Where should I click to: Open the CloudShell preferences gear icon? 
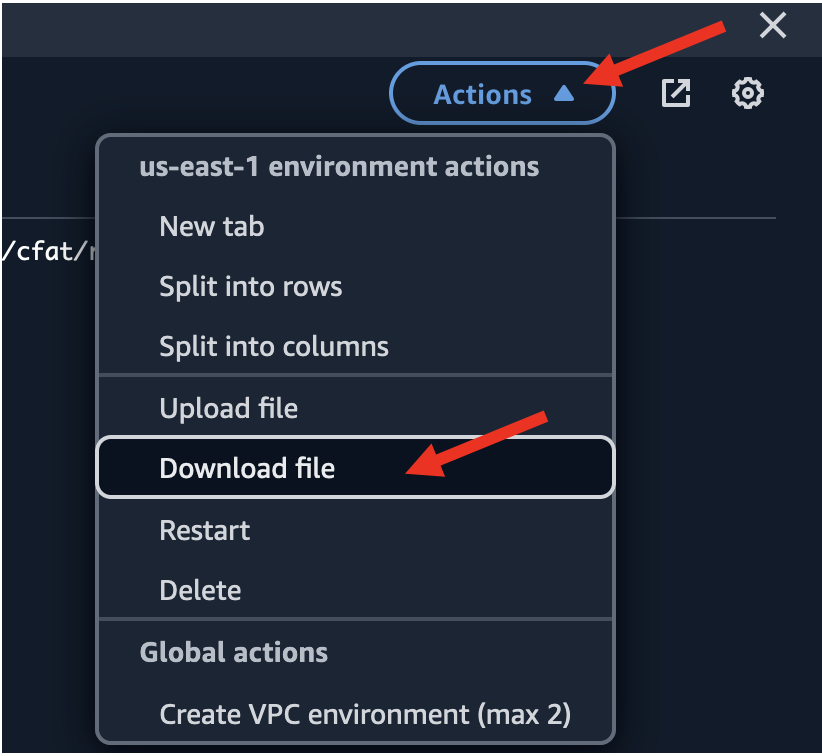748,94
